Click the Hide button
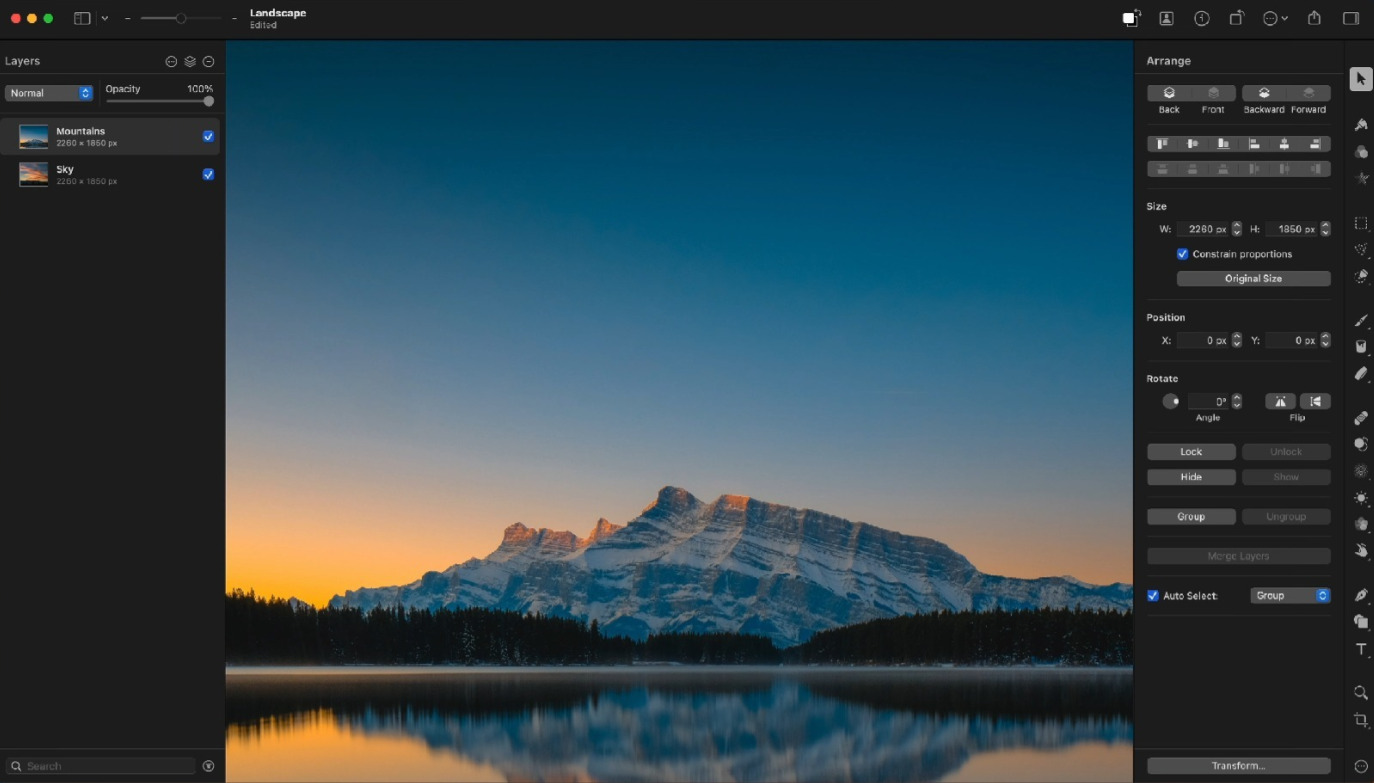The width and height of the screenshot is (1374, 783). [x=1191, y=477]
